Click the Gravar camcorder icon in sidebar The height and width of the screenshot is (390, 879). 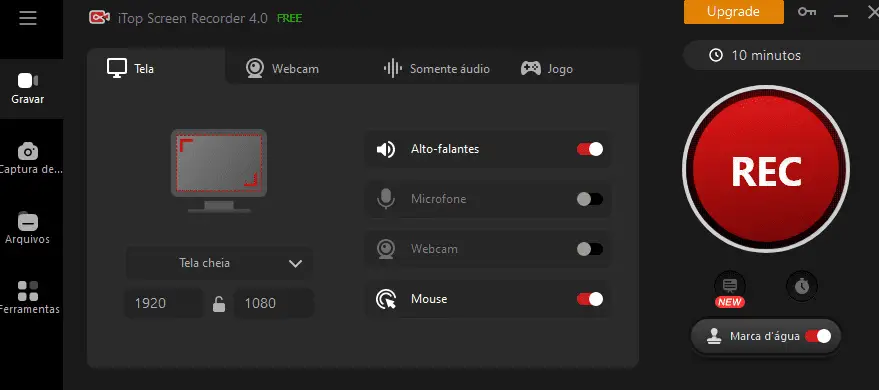pyautogui.click(x=27, y=81)
